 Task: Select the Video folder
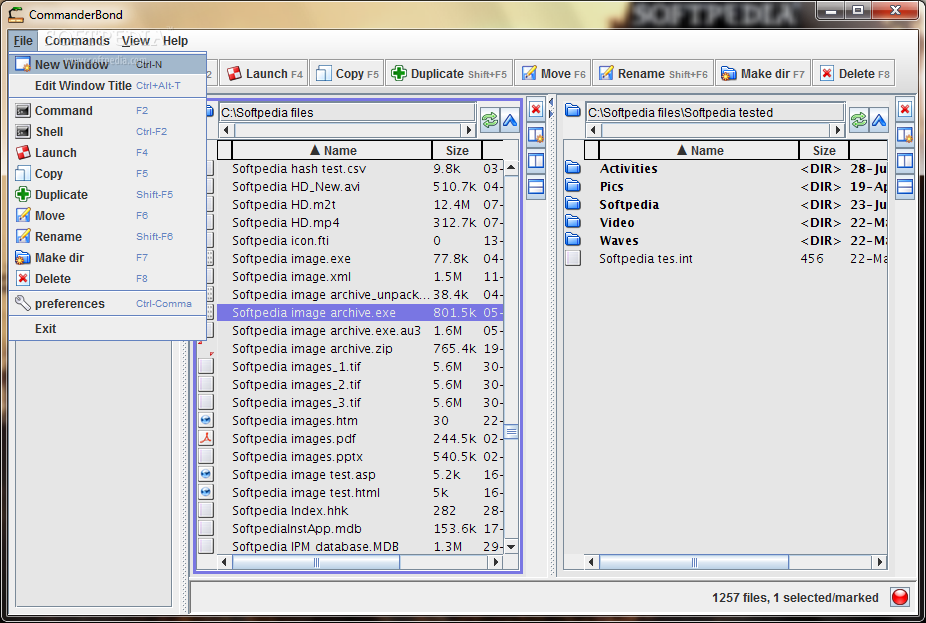[725, 223]
